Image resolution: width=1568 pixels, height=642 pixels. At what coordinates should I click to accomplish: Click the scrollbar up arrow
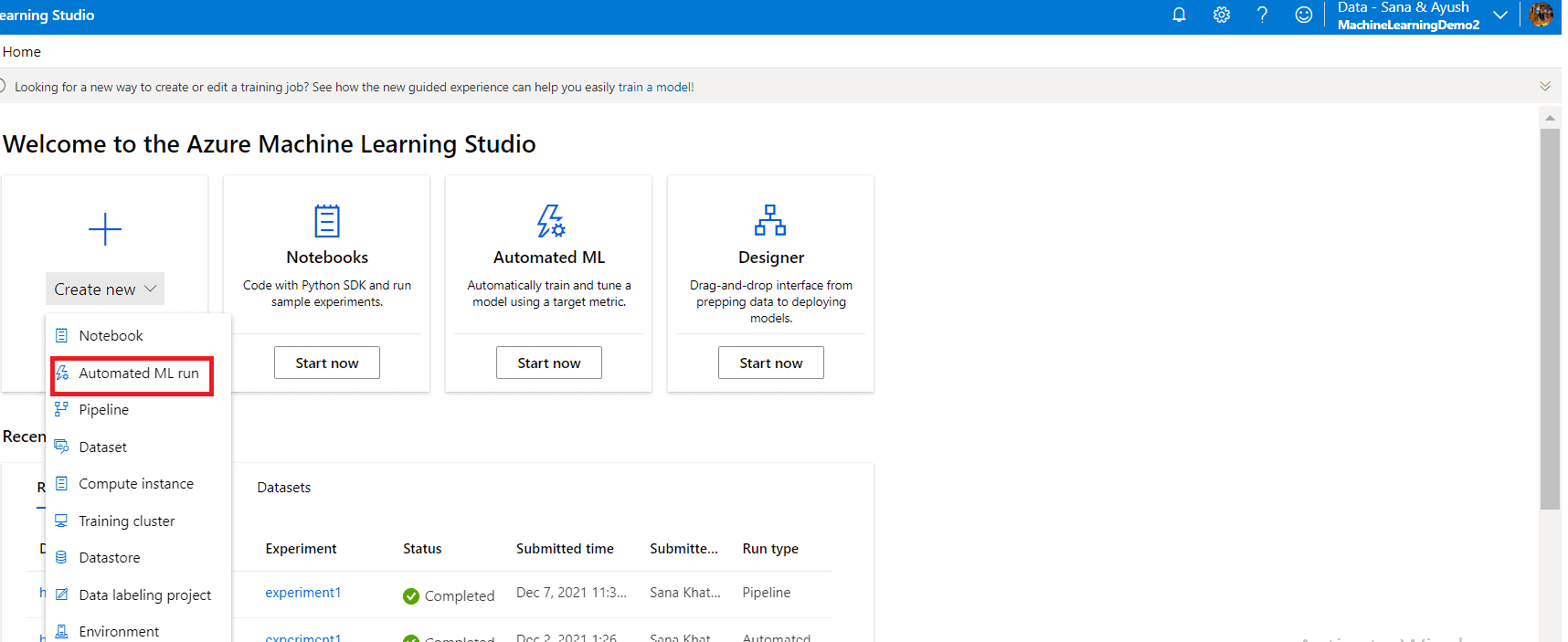pos(1550,117)
